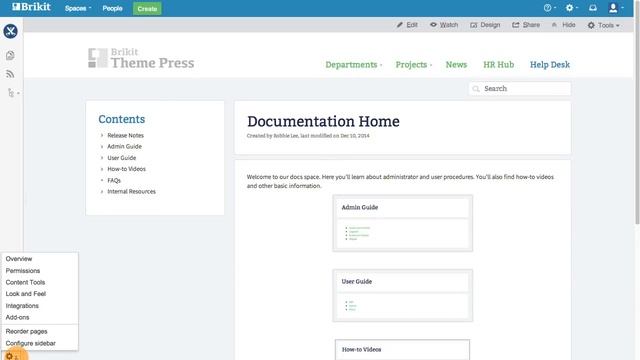This screenshot has width=640, height=360.
Task: Open the page tree icon in sidebar
Action: point(12,93)
